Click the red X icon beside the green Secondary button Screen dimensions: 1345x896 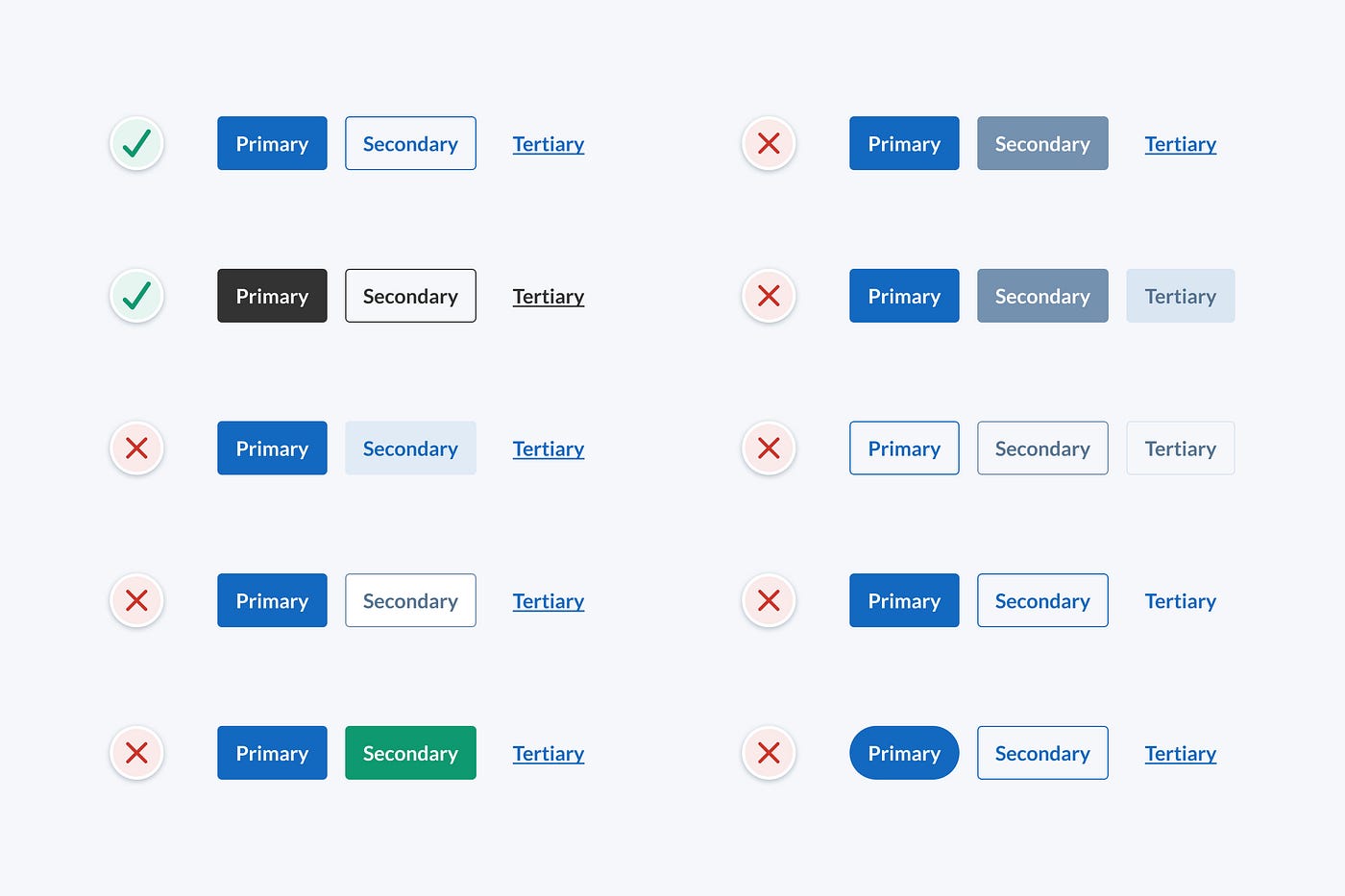pyautogui.click(x=136, y=753)
